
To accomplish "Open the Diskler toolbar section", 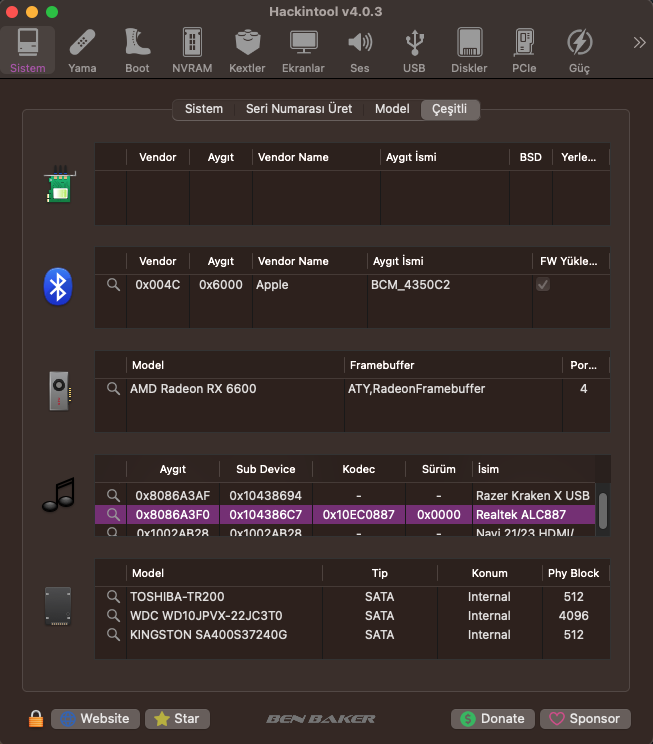I will (469, 51).
